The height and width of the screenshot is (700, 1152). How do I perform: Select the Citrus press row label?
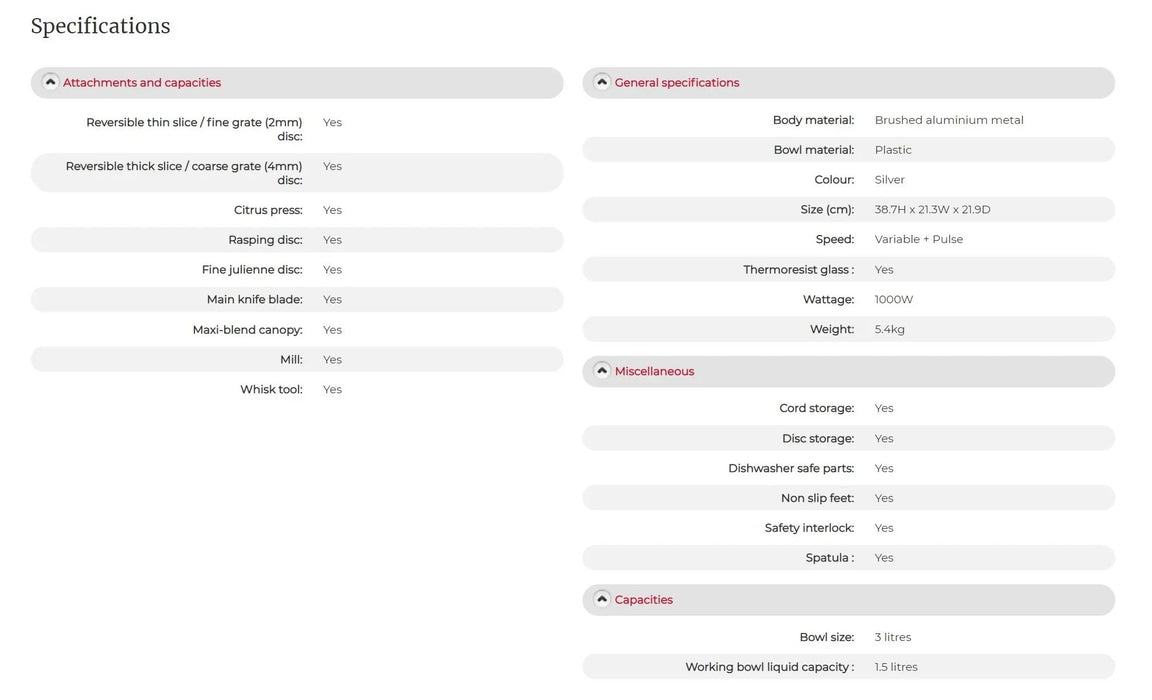pyautogui.click(x=268, y=210)
